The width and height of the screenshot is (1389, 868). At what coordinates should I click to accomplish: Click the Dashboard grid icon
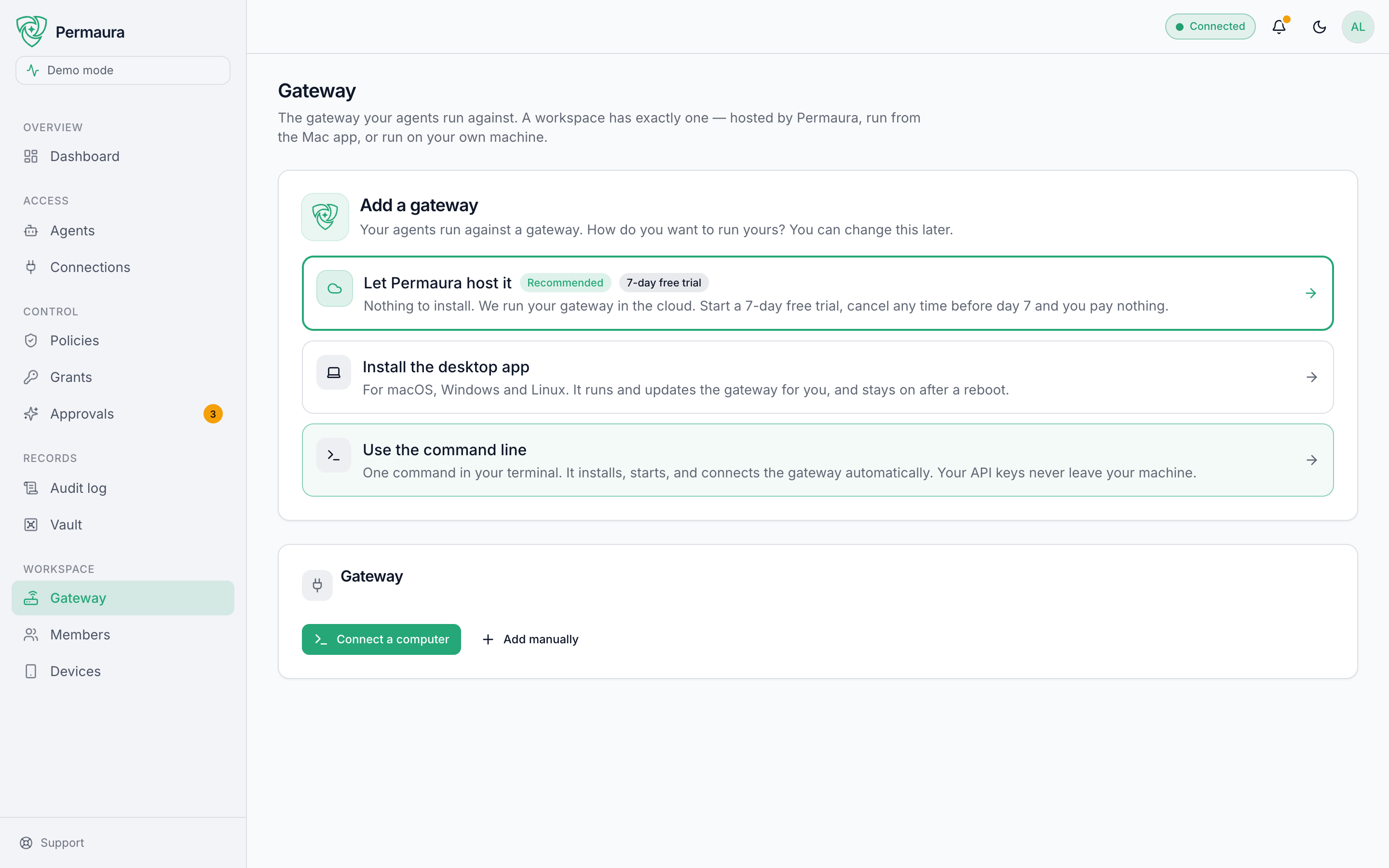(31, 156)
